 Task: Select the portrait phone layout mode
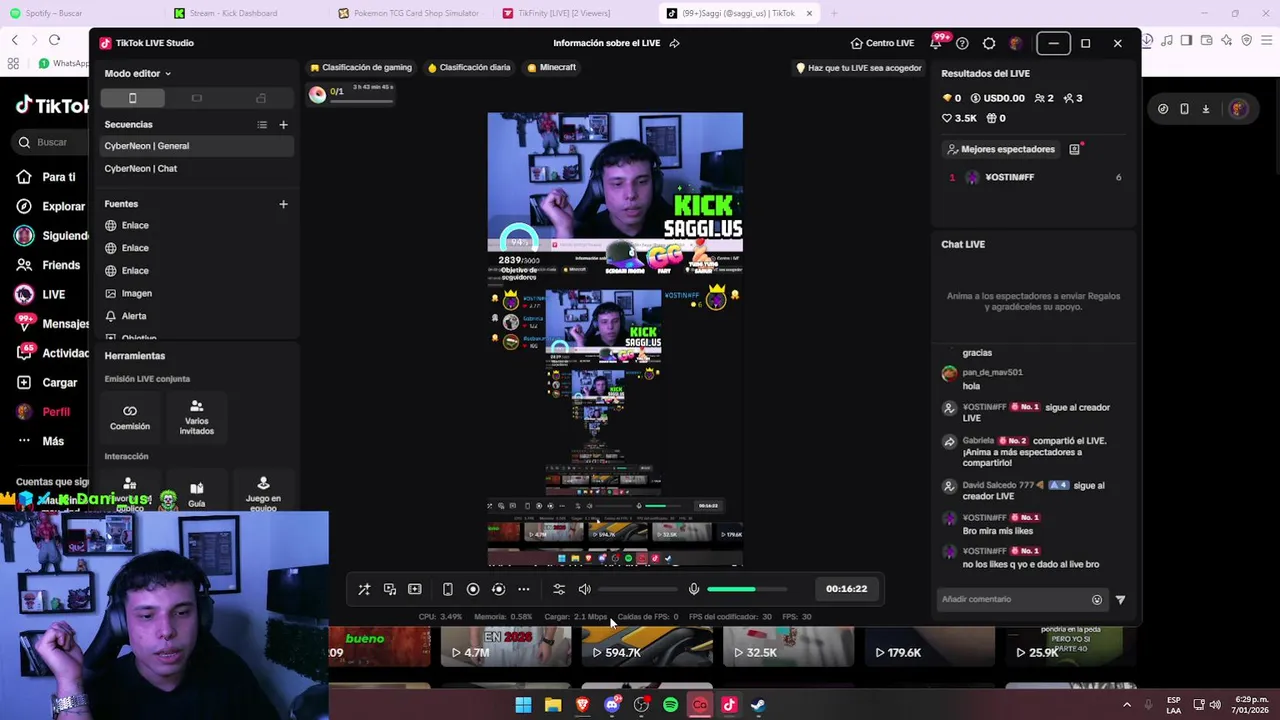coord(132,98)
